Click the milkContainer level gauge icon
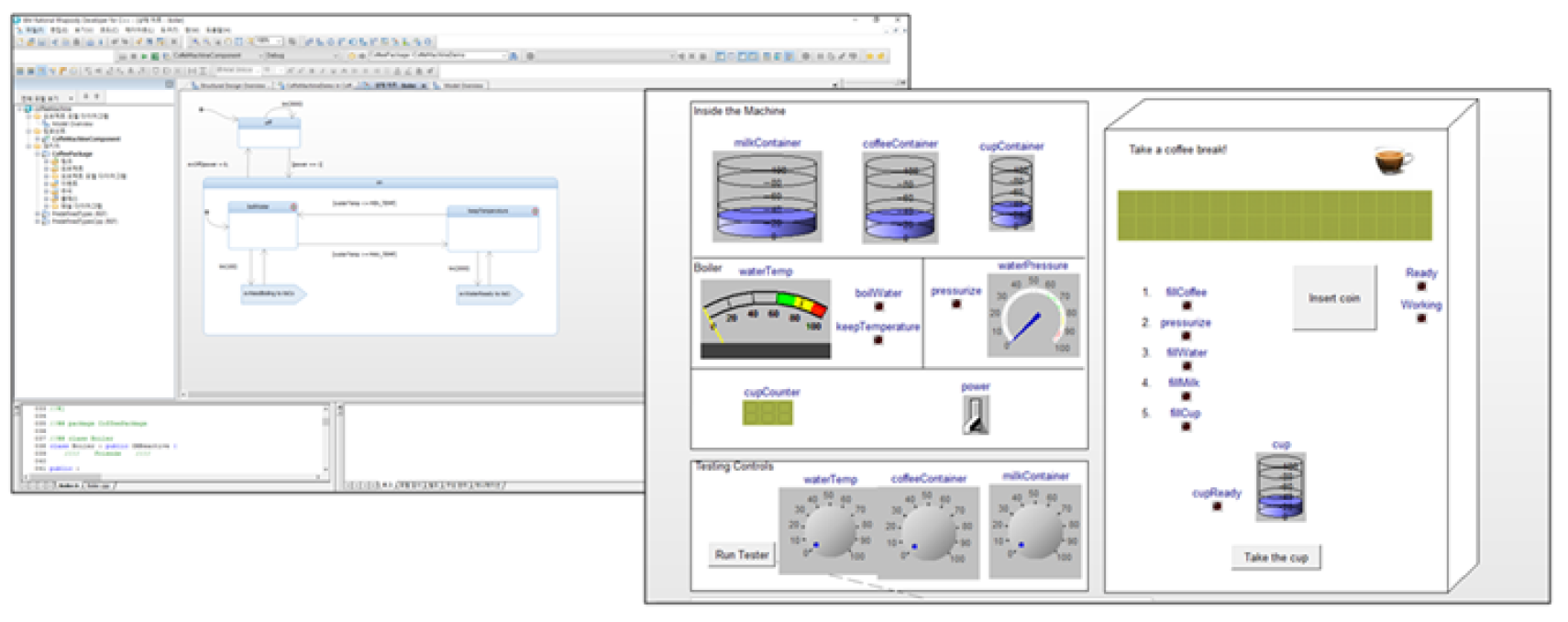Screen dimensions: 1568x622 point(767,196)
